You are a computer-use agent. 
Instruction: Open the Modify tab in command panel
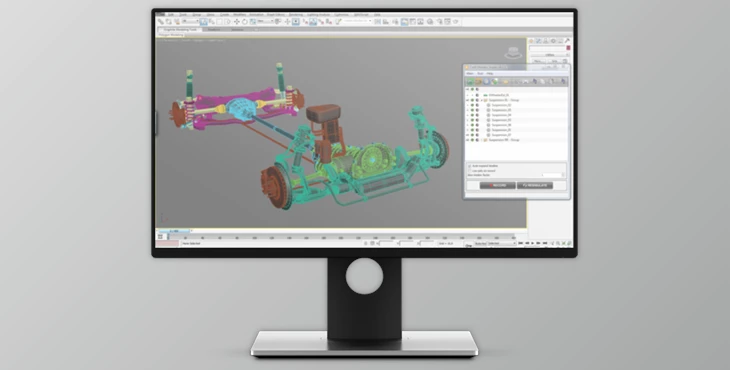click(539, 41)
